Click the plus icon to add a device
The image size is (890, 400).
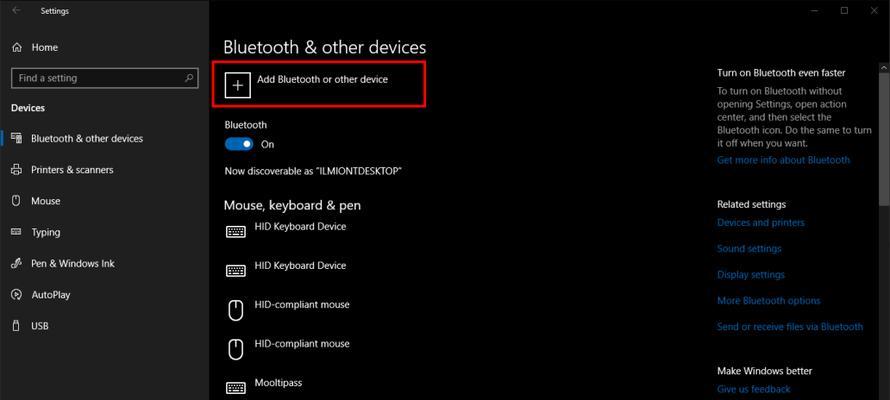coord(238,85)
